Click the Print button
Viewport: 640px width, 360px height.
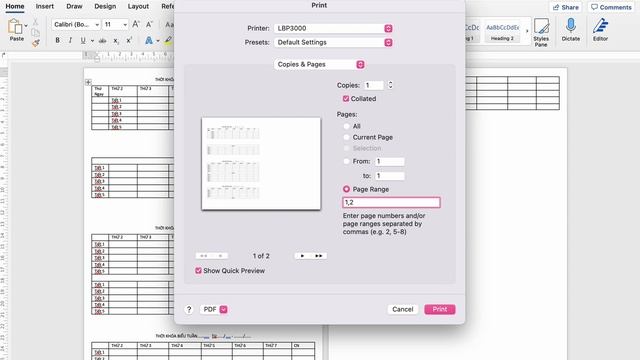(x=440, y=309)
